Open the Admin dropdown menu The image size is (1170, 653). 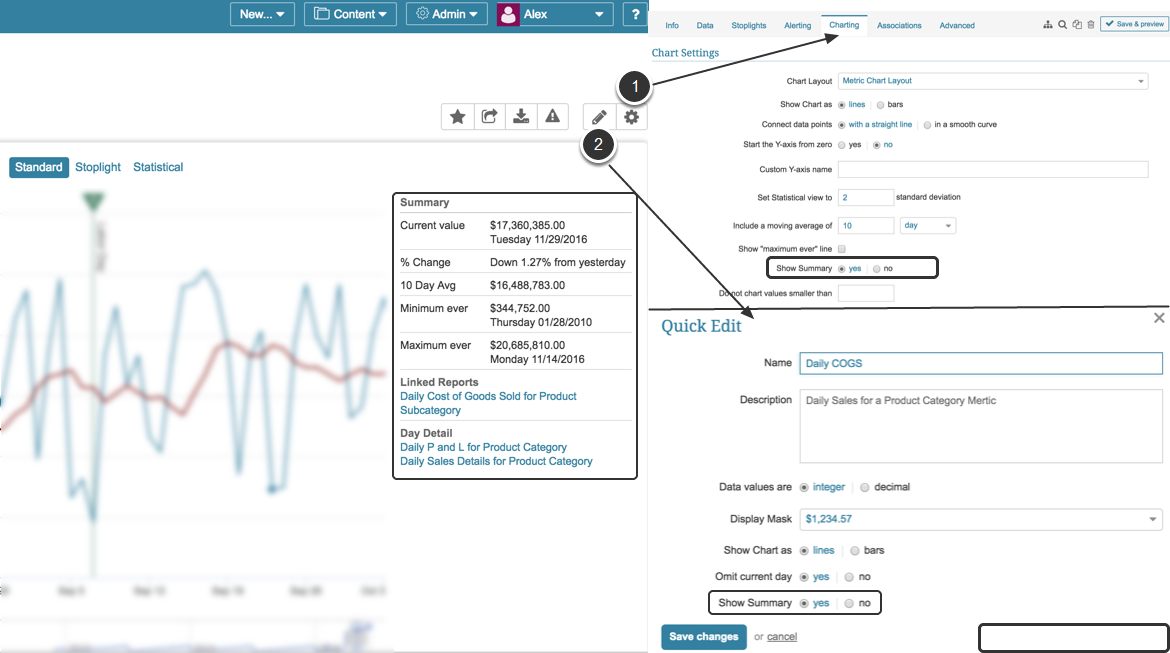(x=447, y=14)
